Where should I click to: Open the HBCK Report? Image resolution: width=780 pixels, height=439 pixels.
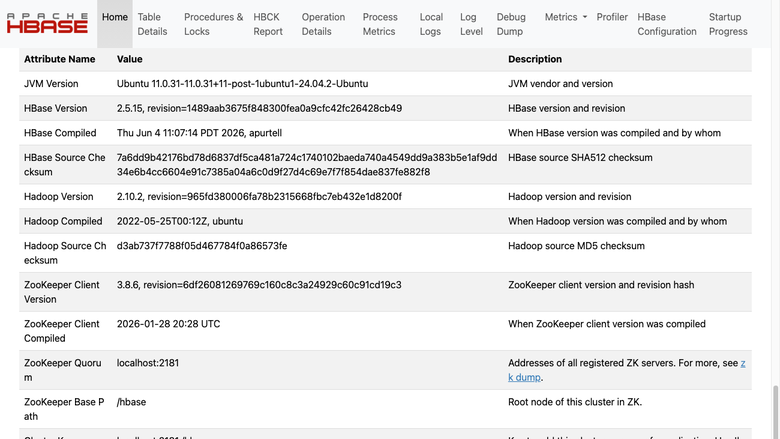tap(268, 24)
